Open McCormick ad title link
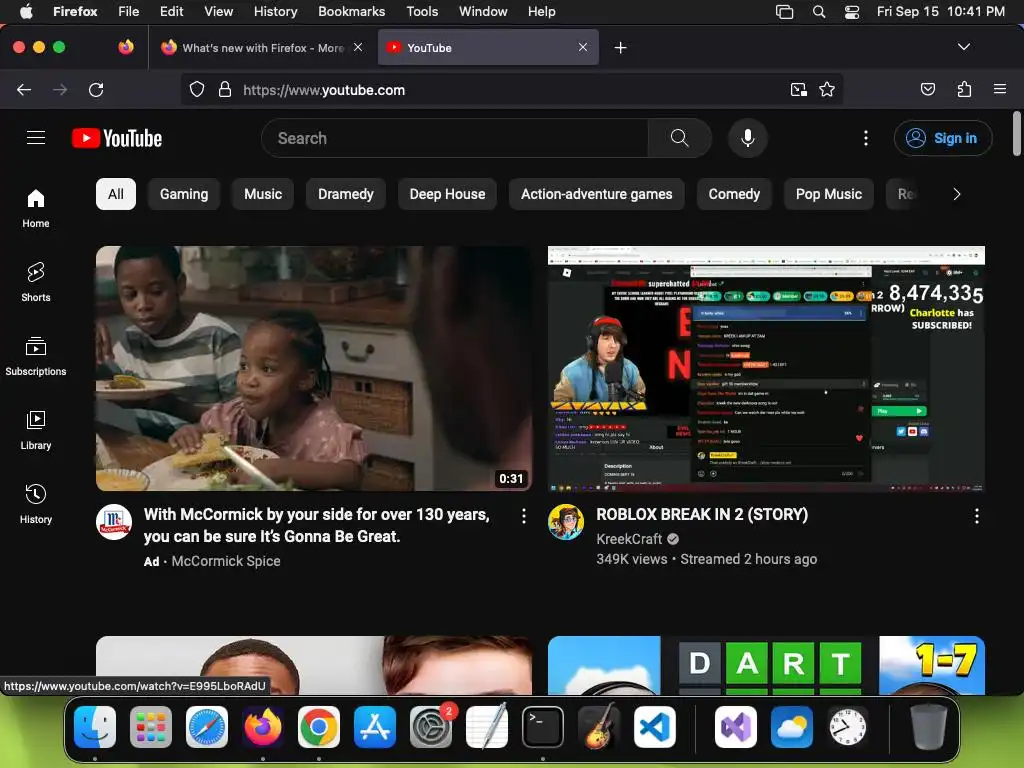Image resolution: width=1024 pixels, height=768 pixels. 317,525
